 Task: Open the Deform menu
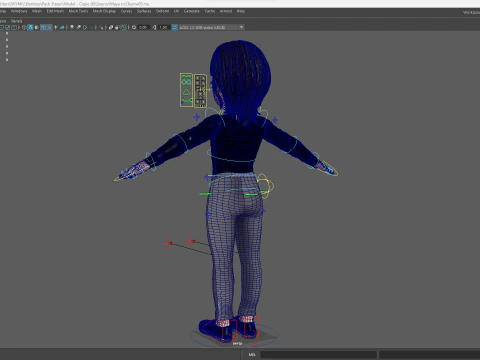tap(162, 11)
